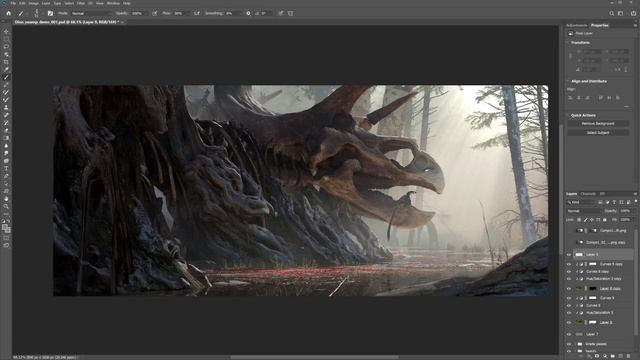Viewport: 640px width, 360px height.
Task: Select the Rectangular Marquee tool
Action: [6, 39]
